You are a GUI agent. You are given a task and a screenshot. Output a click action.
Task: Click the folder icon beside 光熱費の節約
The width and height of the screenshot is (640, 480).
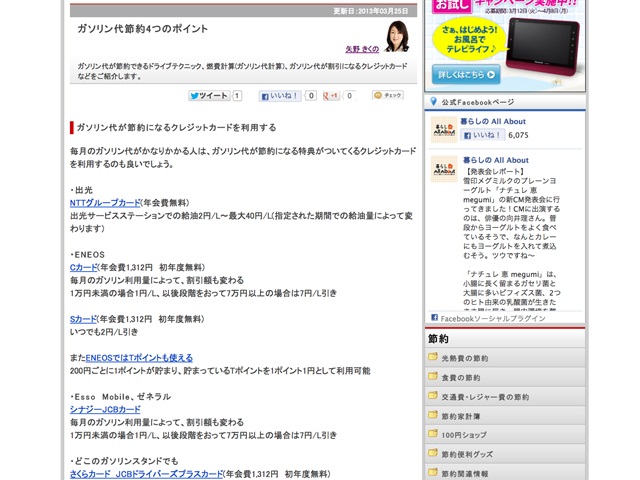point(433,357)
